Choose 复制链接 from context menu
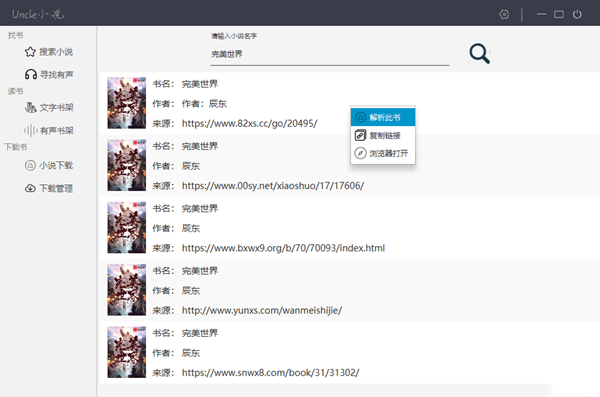This screenshot has height=397, width=600. pos(383,135)
